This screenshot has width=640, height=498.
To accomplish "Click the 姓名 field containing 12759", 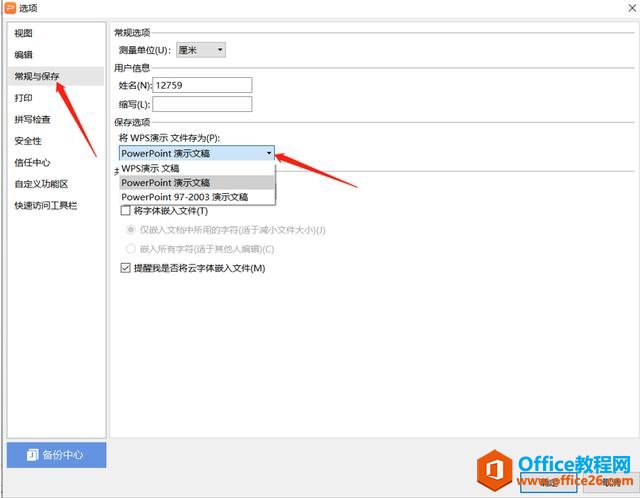I will pos(202,85).
